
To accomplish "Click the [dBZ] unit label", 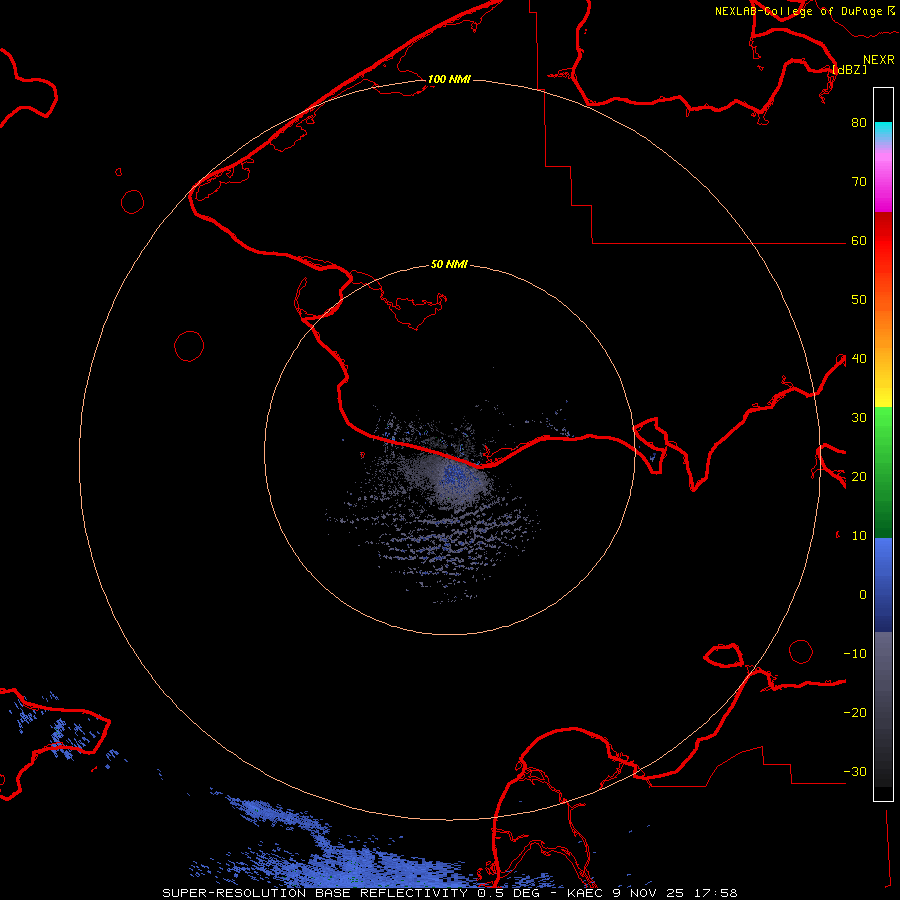I will point(849,69).
